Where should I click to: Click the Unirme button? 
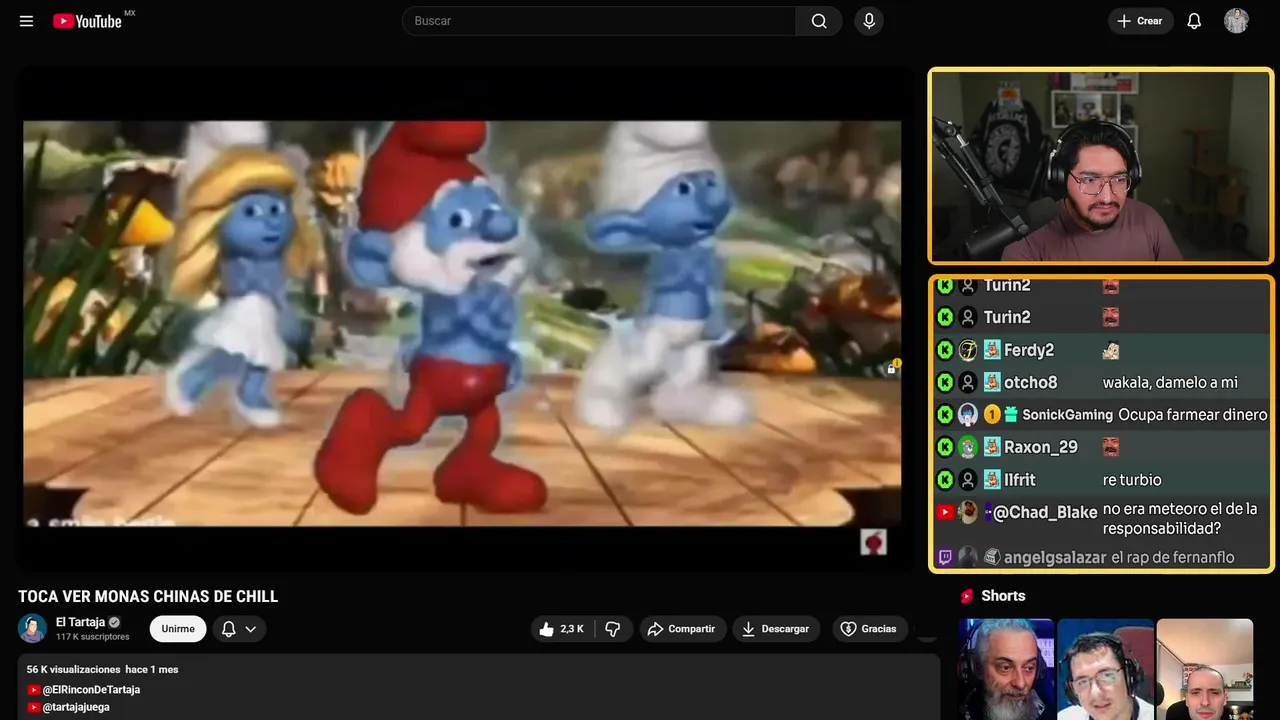tap(178, 629)
